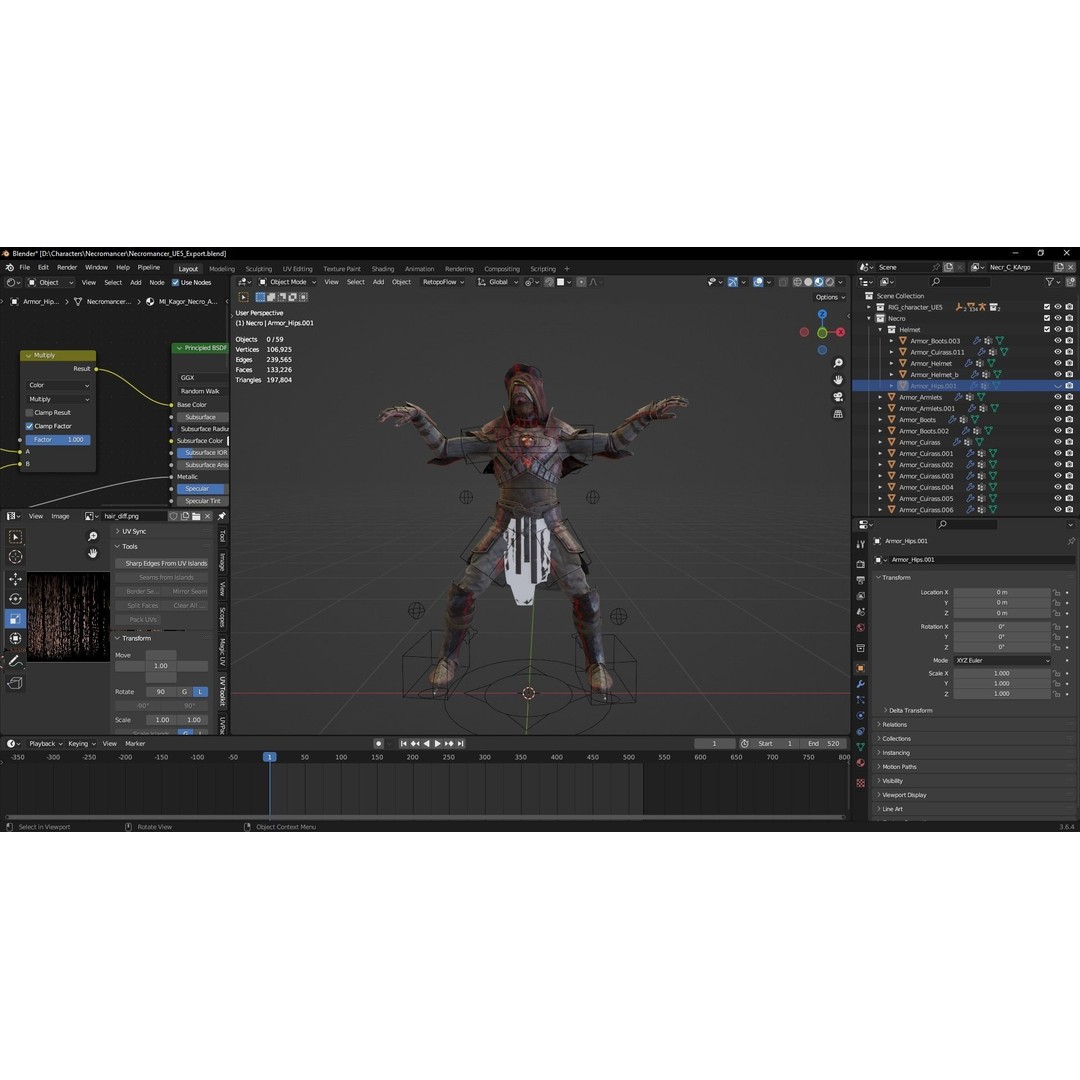This screenshot has height=1080, width=1080.
Task: Open the Keying popover in timeline
Action: pos(81,743)
